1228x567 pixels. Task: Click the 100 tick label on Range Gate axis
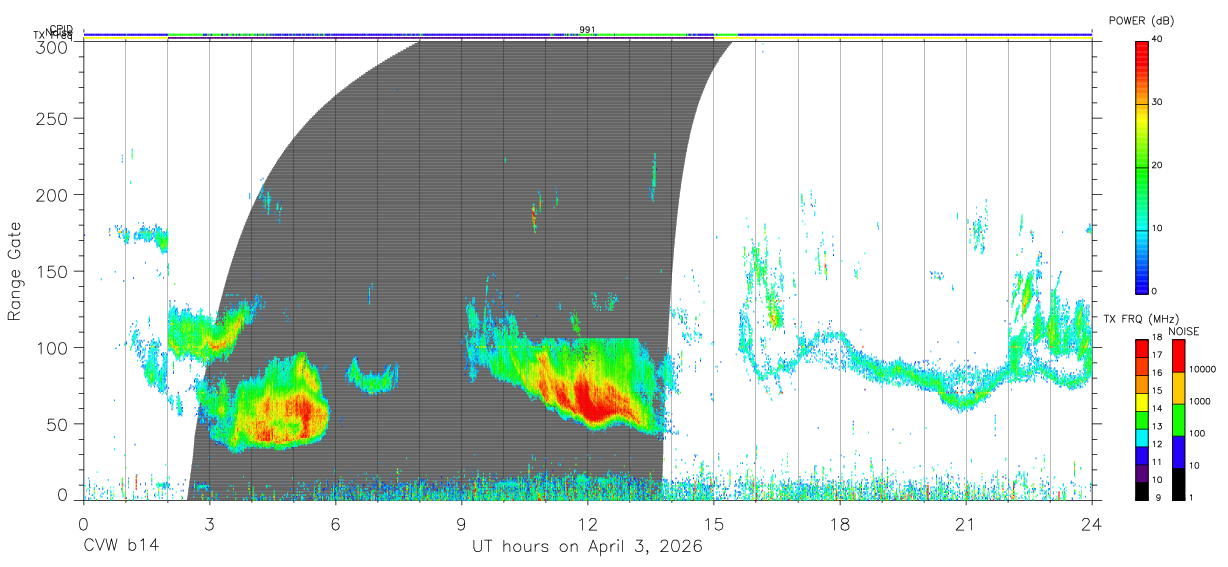point(51,347)
